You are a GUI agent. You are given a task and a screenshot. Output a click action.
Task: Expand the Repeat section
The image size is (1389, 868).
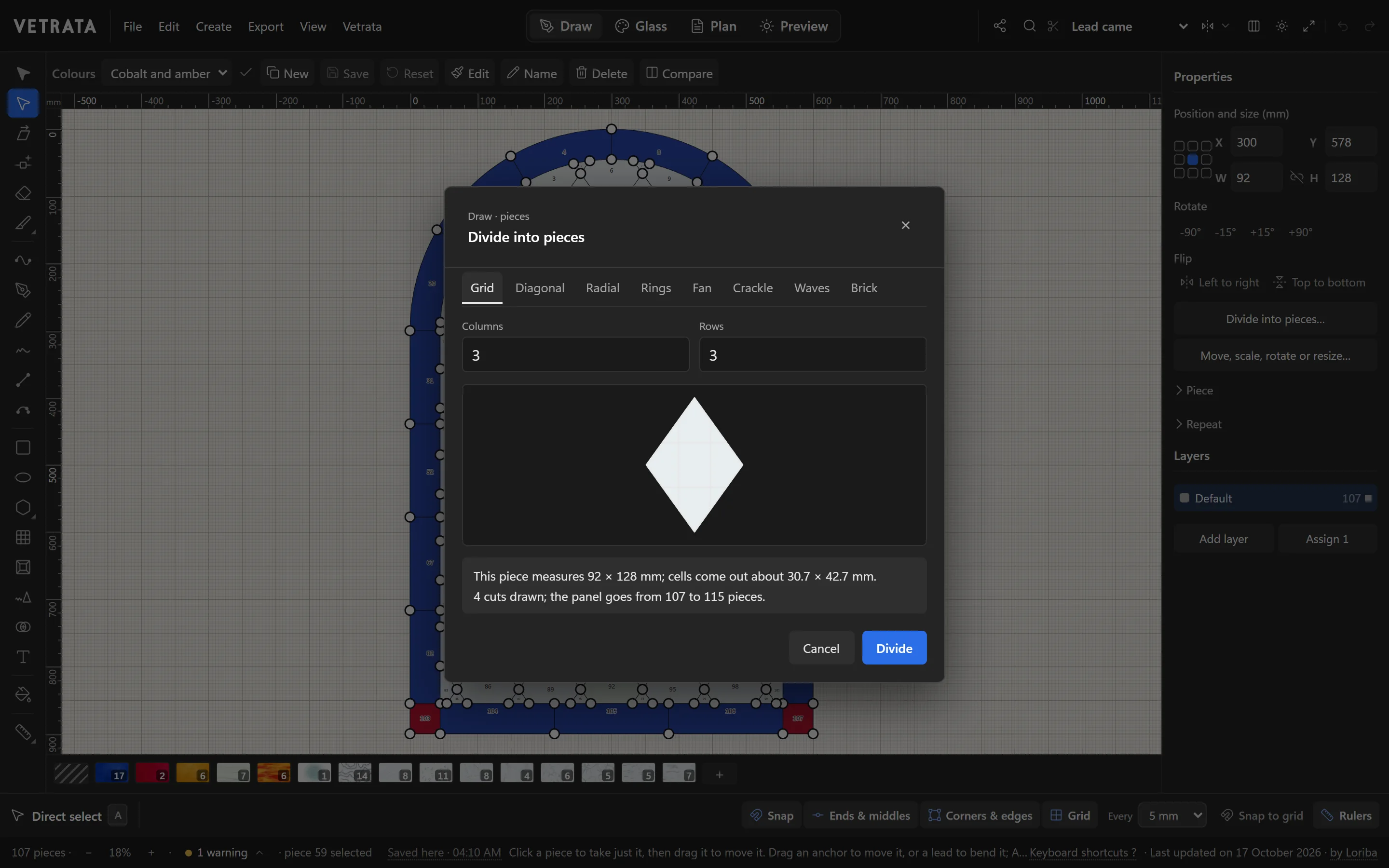coord(1198,424)
